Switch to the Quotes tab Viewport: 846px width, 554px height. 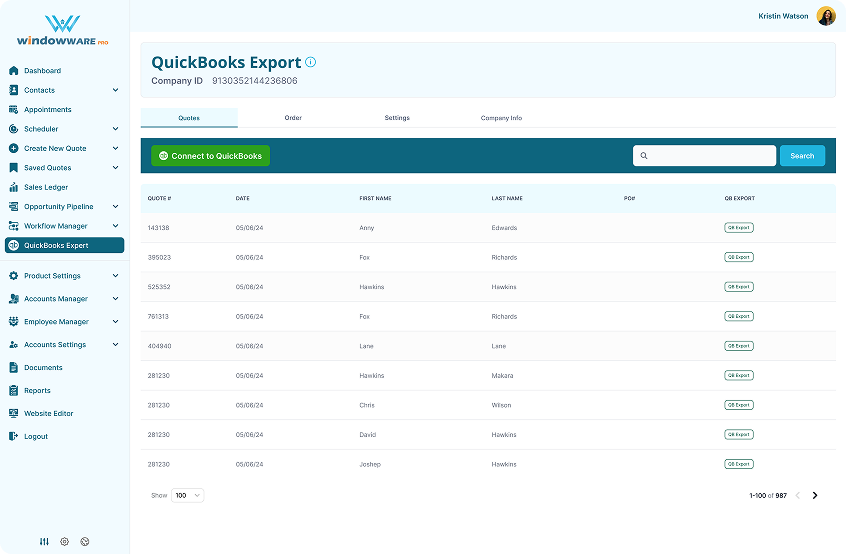pos(189,118)
